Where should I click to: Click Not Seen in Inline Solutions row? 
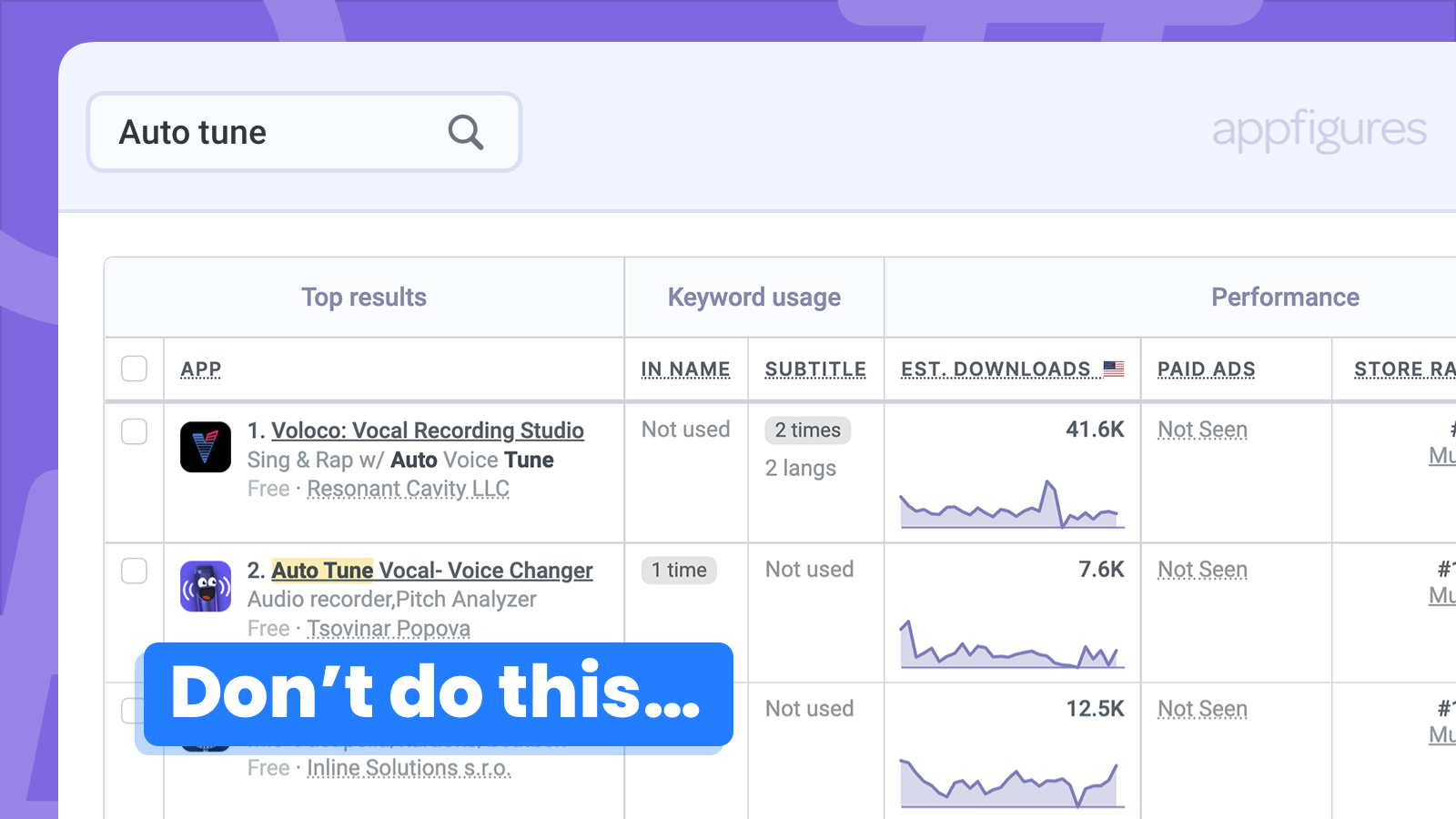(1202, 709)
